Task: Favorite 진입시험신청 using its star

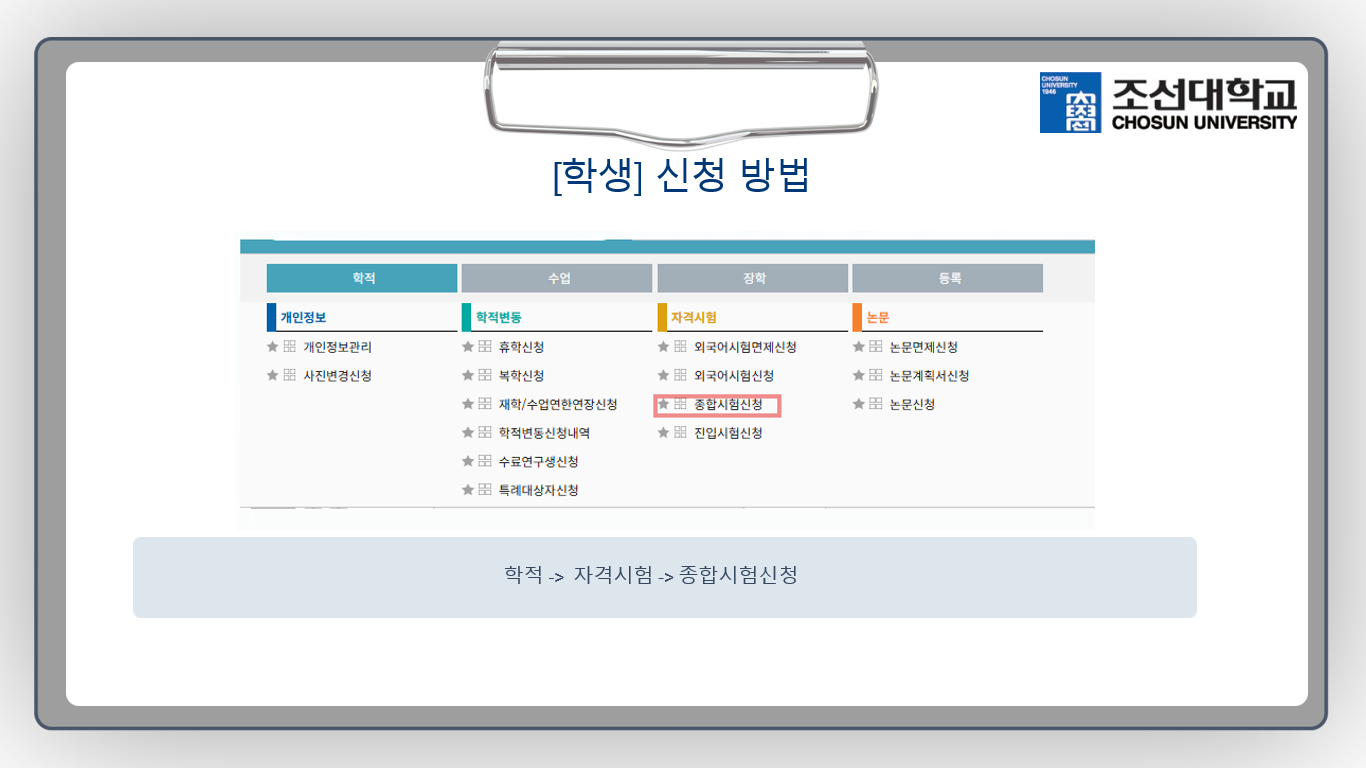Action: (x=663, y=433)
